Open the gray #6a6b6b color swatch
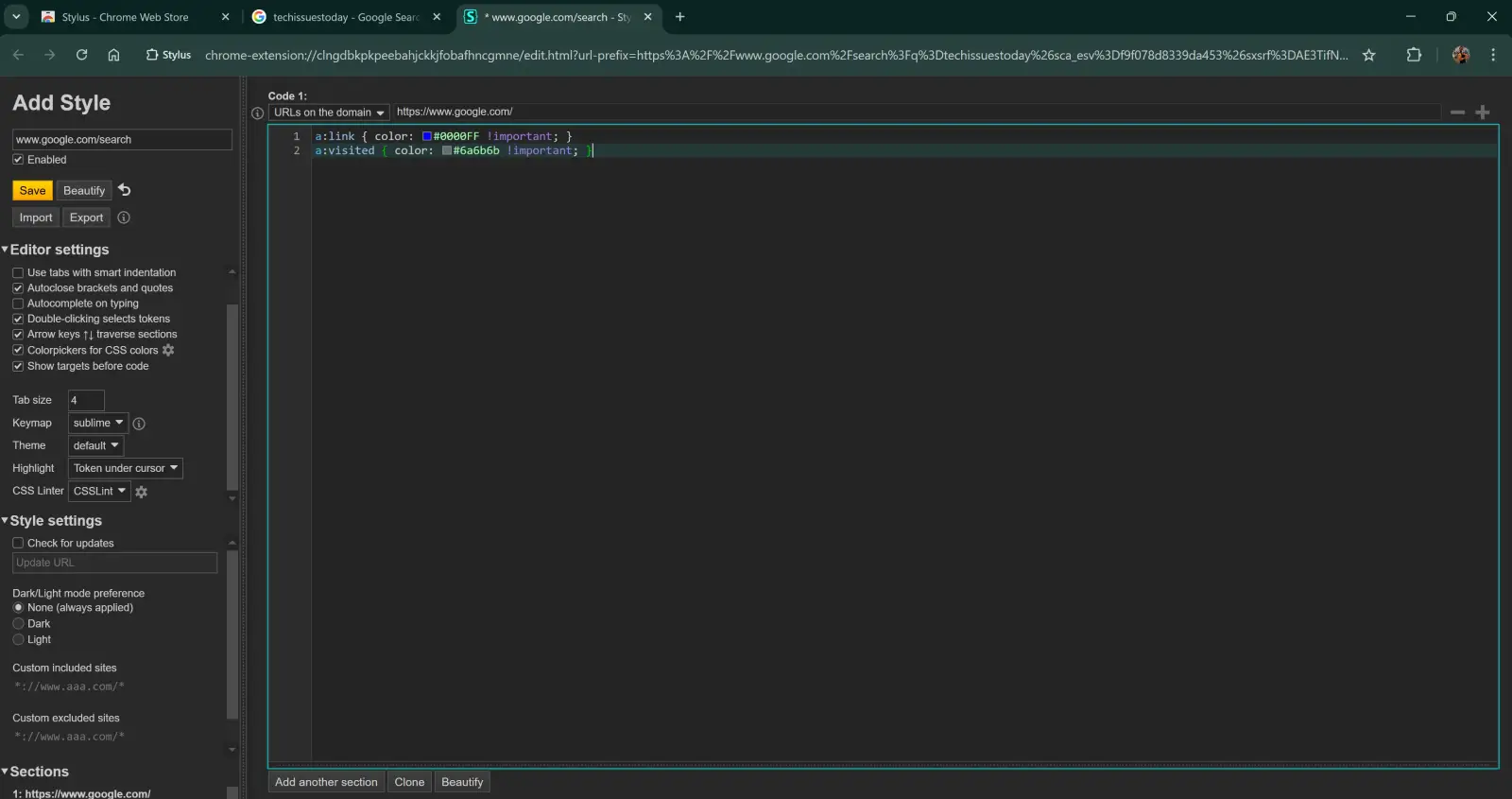The height and width of the screenshot is (799, 1512). pyautogui.click(x=447, y=150)
